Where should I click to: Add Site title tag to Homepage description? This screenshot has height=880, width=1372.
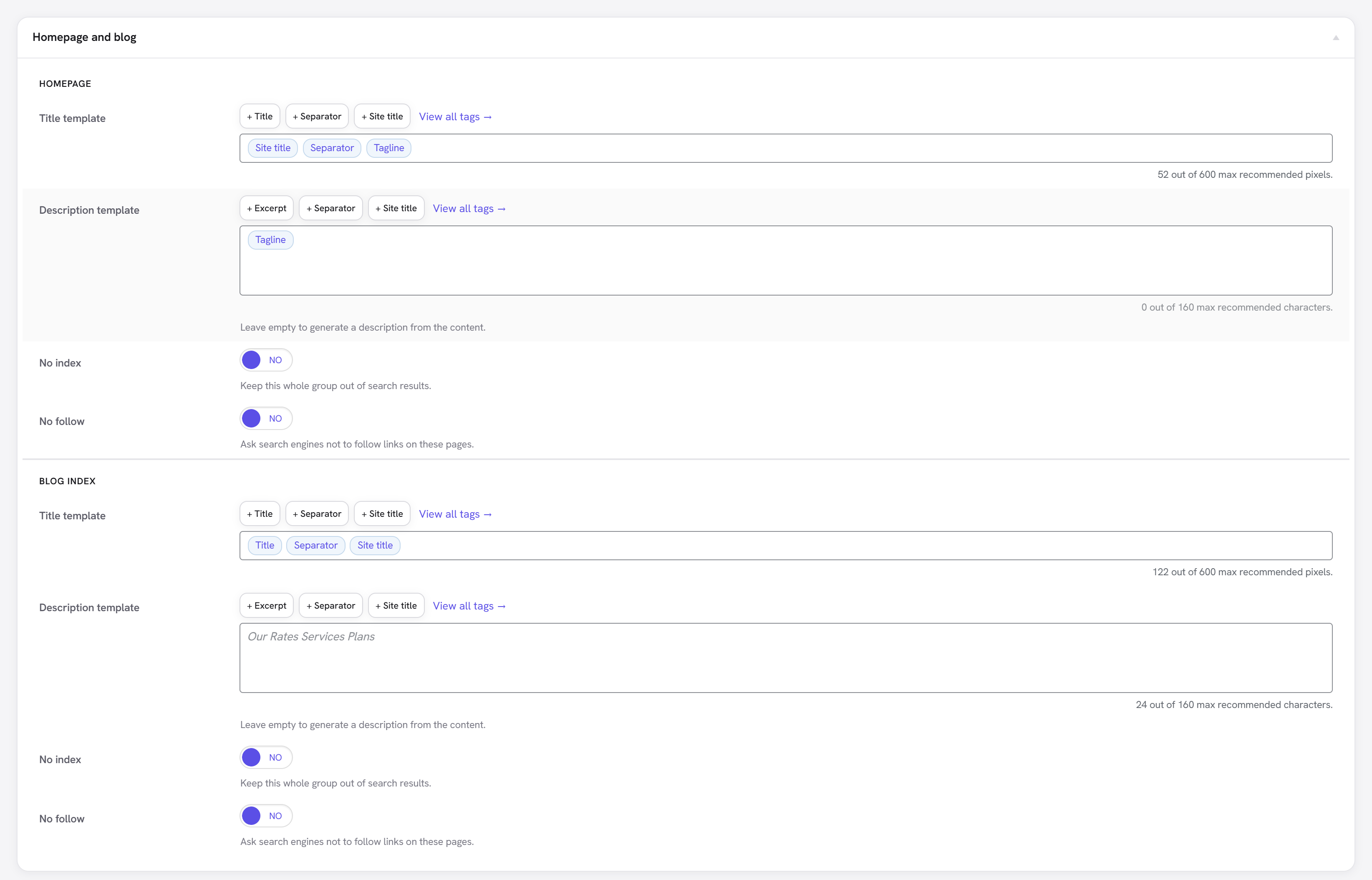click(x=396, y=208)
